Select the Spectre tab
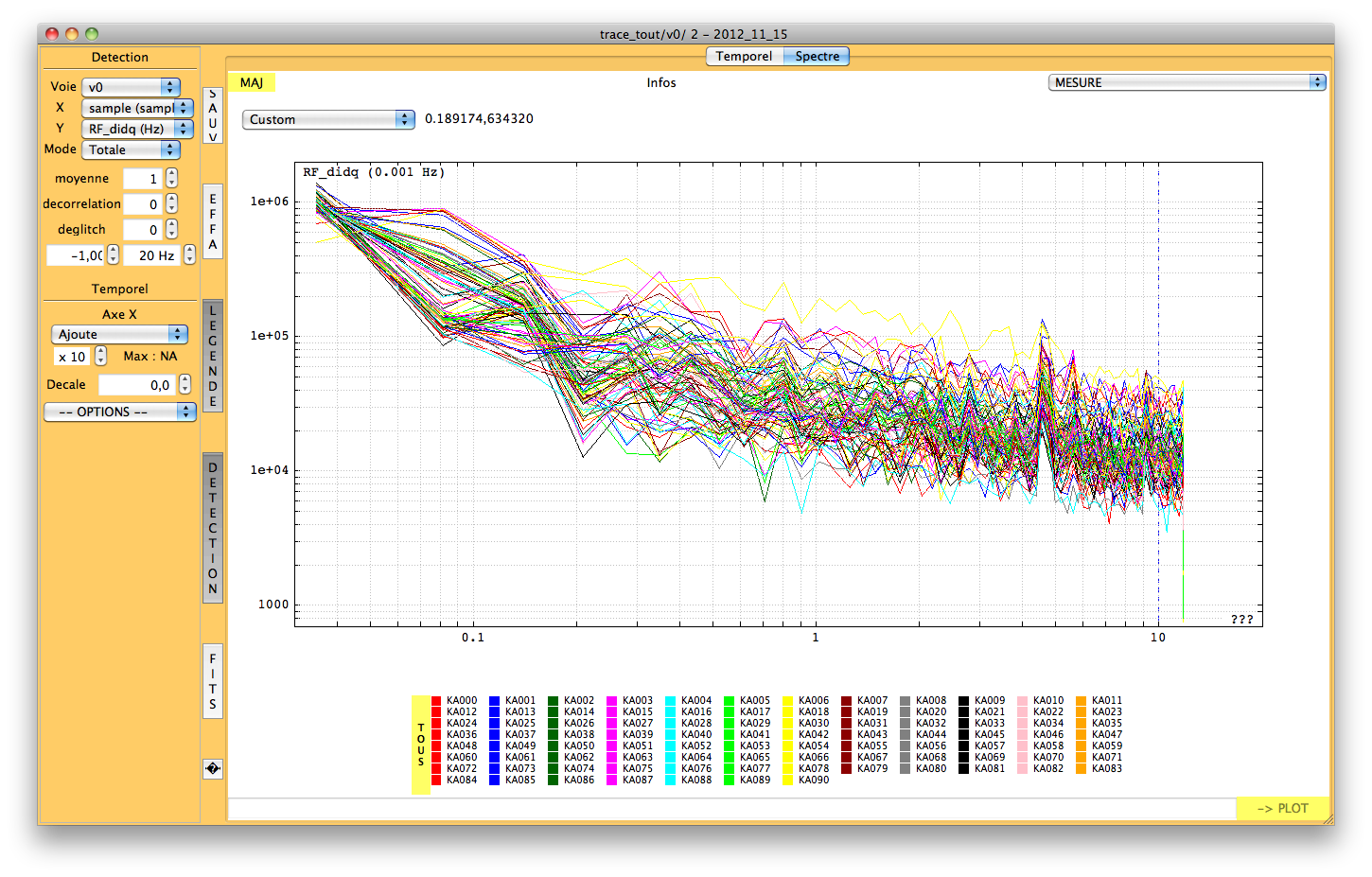The width and height of the screenshot is (1372, 877). pos(817,57)
